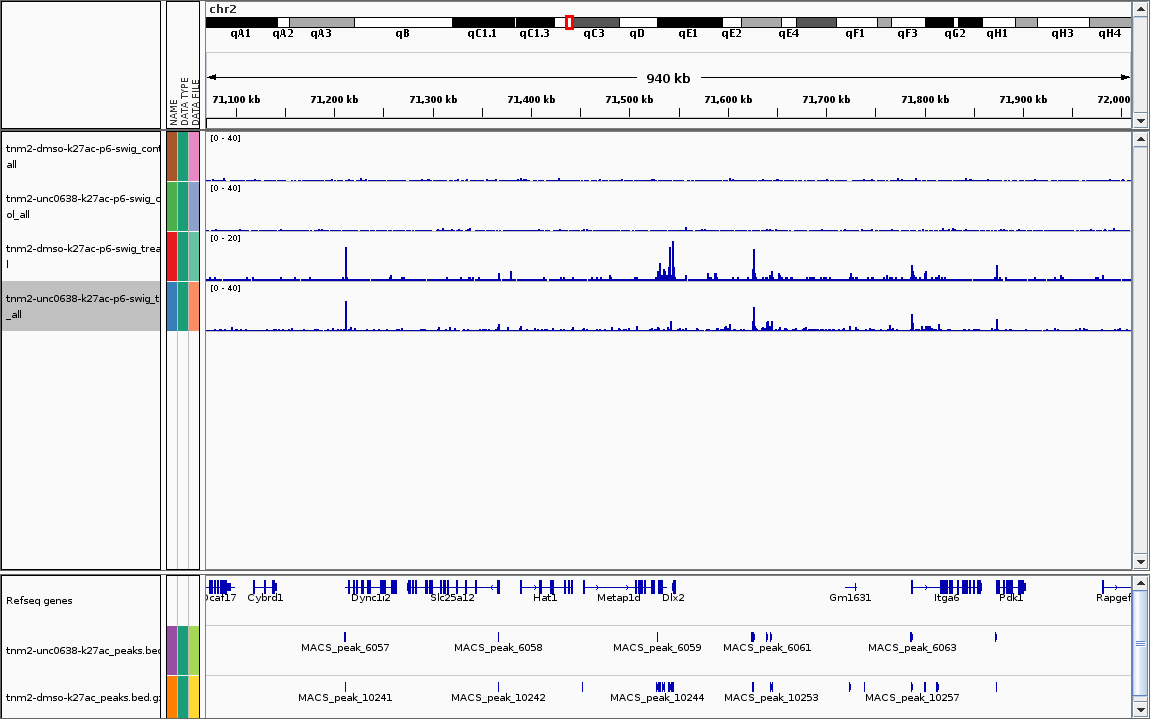Click the qH1 cytoband on the ideogram
This screenshot has height=719, width=1150.
[x=998, y=22]
